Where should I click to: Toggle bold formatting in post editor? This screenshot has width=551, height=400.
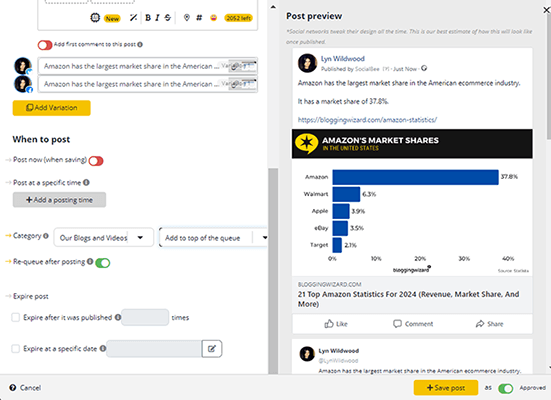148,18
